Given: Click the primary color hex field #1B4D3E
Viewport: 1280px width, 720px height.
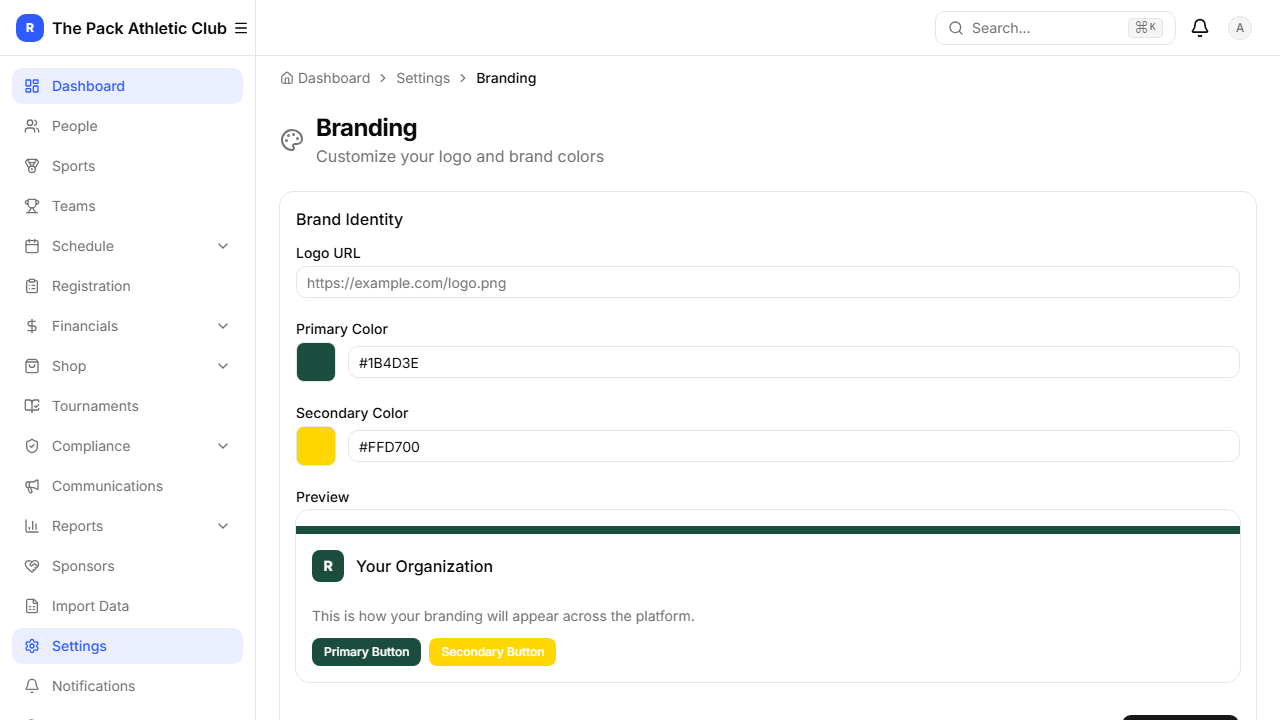Looking at the screenshot, I should (794, 362).
